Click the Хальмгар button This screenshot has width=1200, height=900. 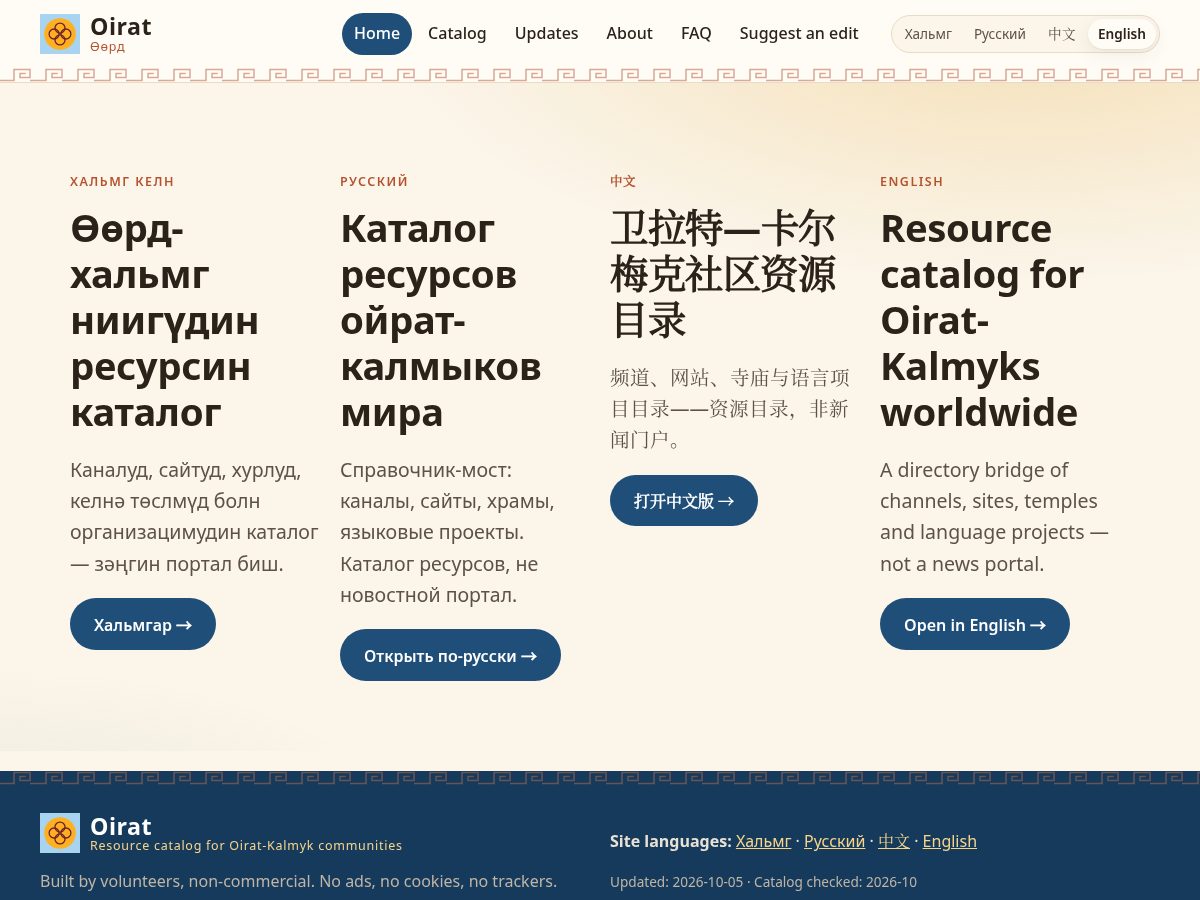143,624
